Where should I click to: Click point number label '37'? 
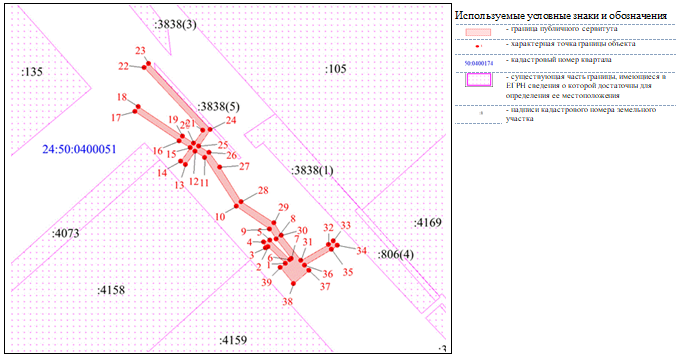point(325,287)
